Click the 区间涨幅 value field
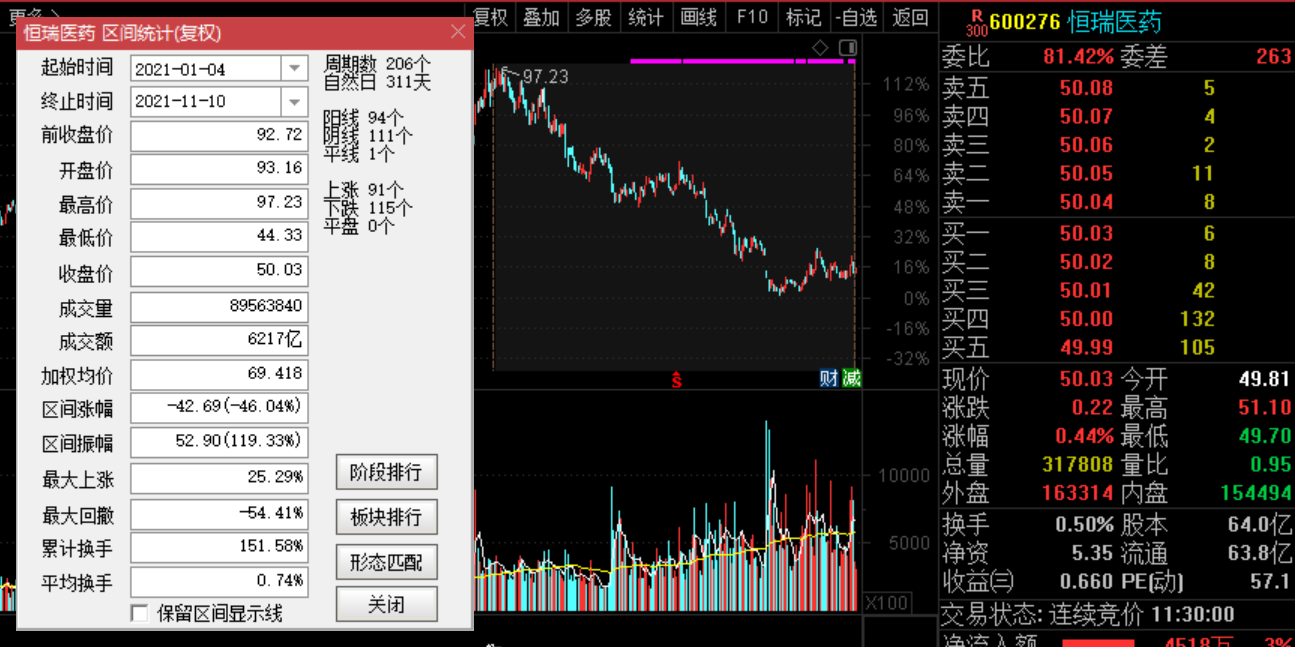The width and height of the screenshot is (1295, 647). (219, 408)
